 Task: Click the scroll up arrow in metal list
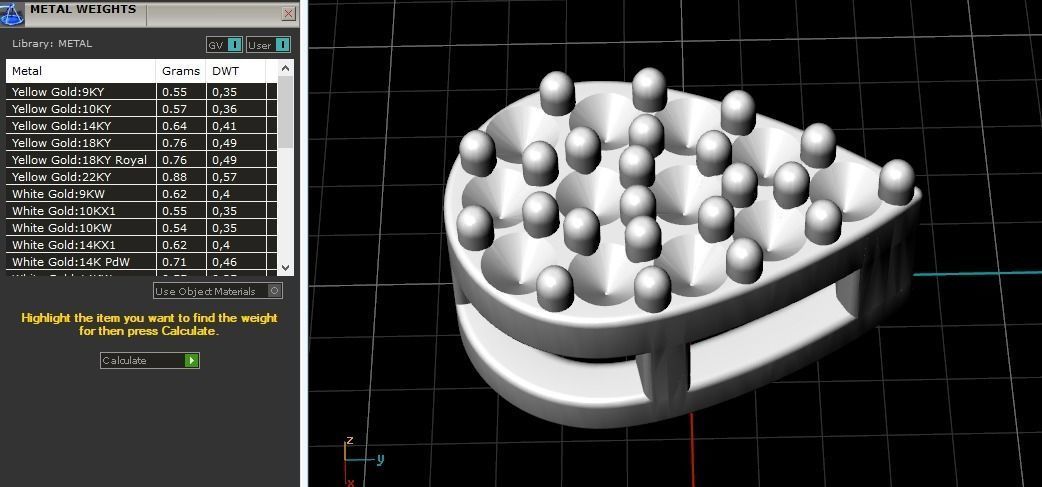click(286, 68)
